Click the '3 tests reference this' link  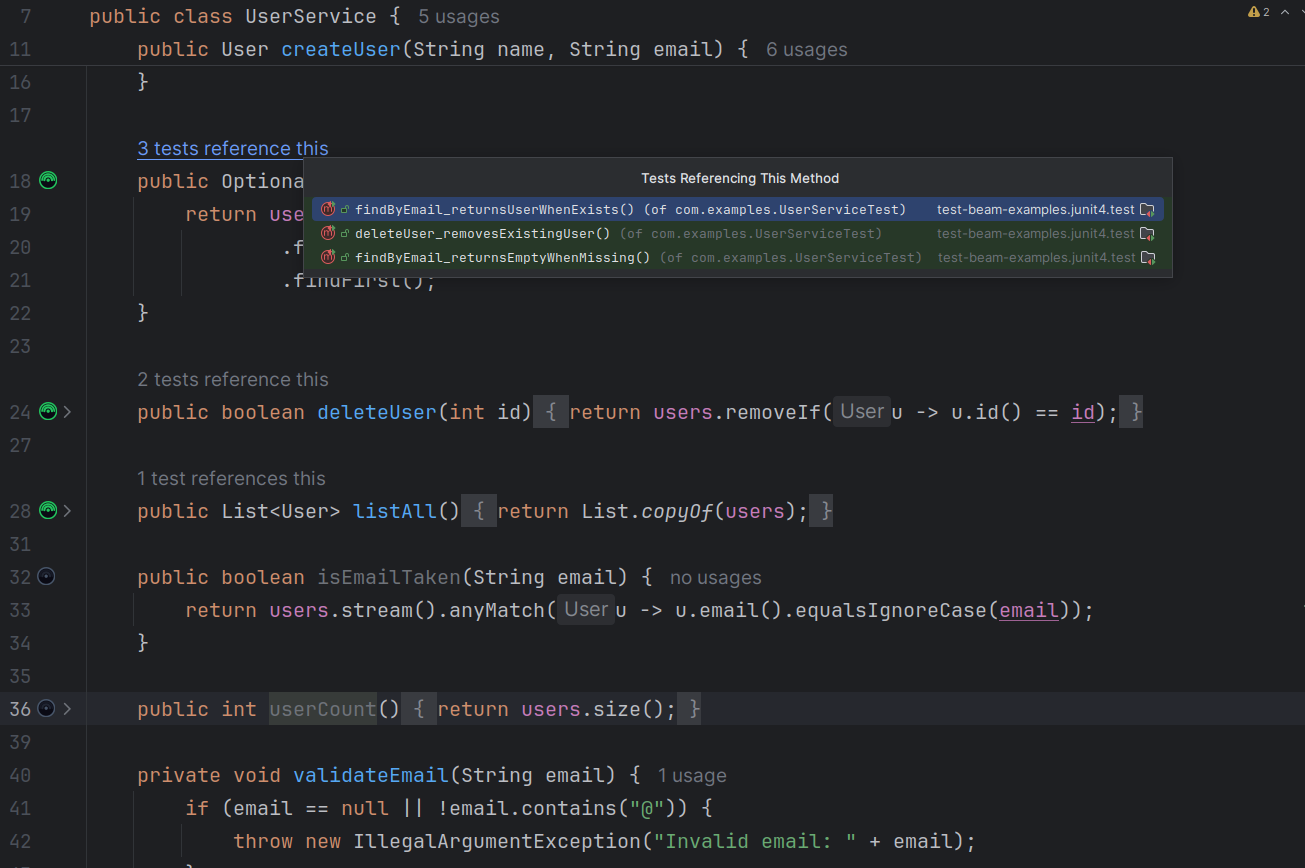coord(233,149)
